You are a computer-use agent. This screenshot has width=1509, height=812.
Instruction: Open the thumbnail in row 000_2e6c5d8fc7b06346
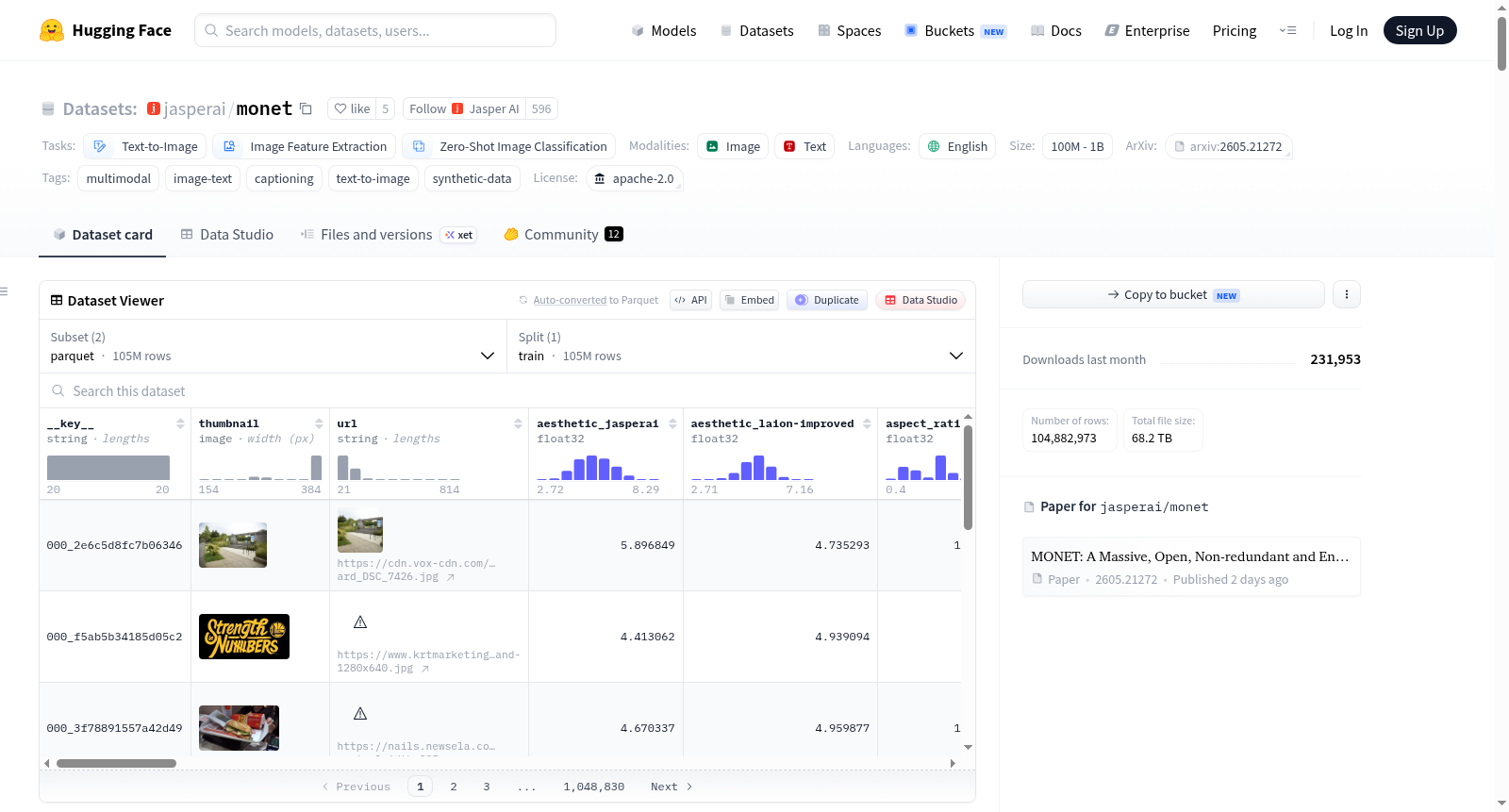tap(233, 545)
